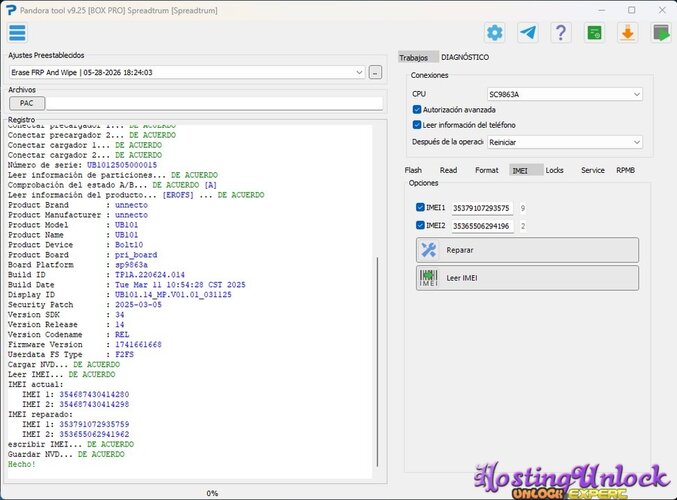This screenshot has width=677, height=500.
Task: Switch to the DIAGNÓSTICO tab
Action: (465, 57)
